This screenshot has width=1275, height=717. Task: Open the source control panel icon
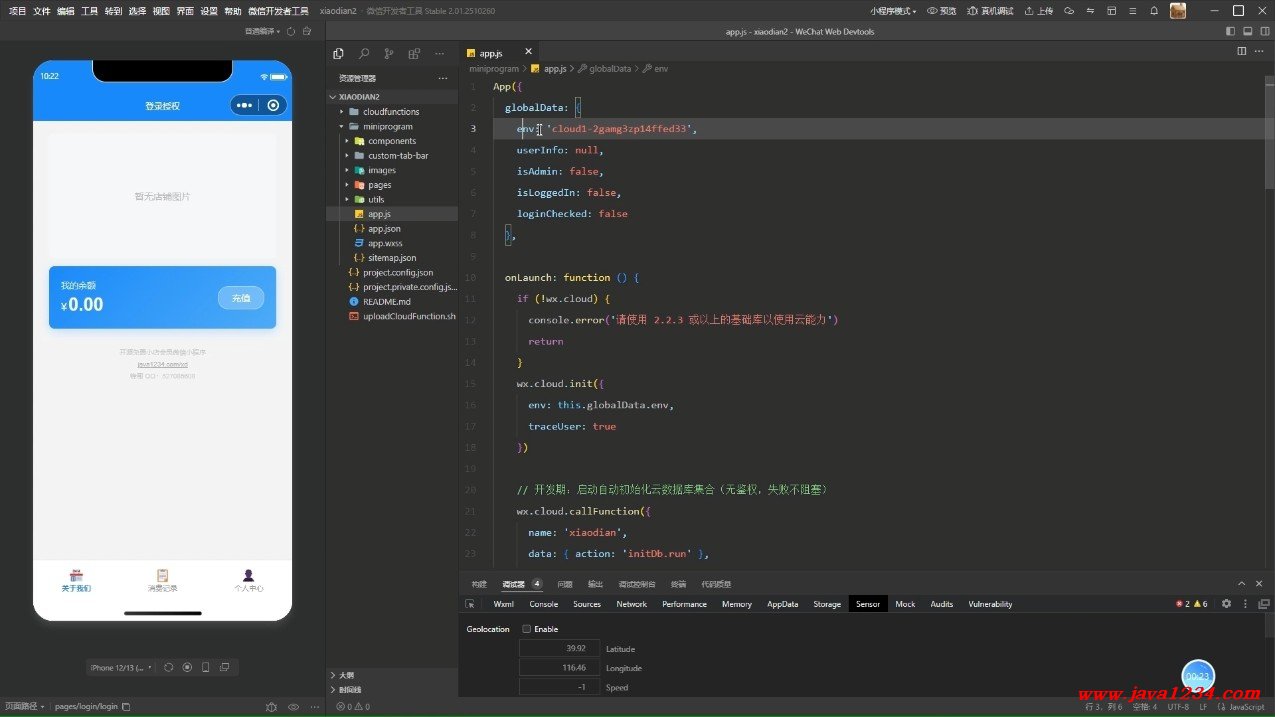coord(389,54)
